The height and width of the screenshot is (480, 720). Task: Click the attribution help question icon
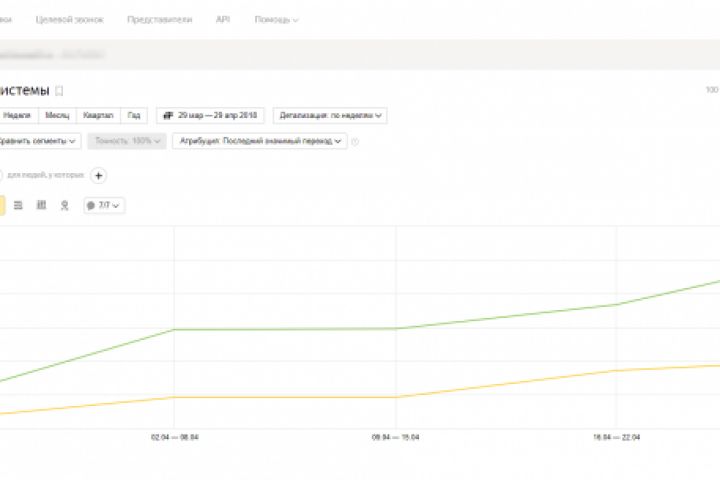coord(355,141)
